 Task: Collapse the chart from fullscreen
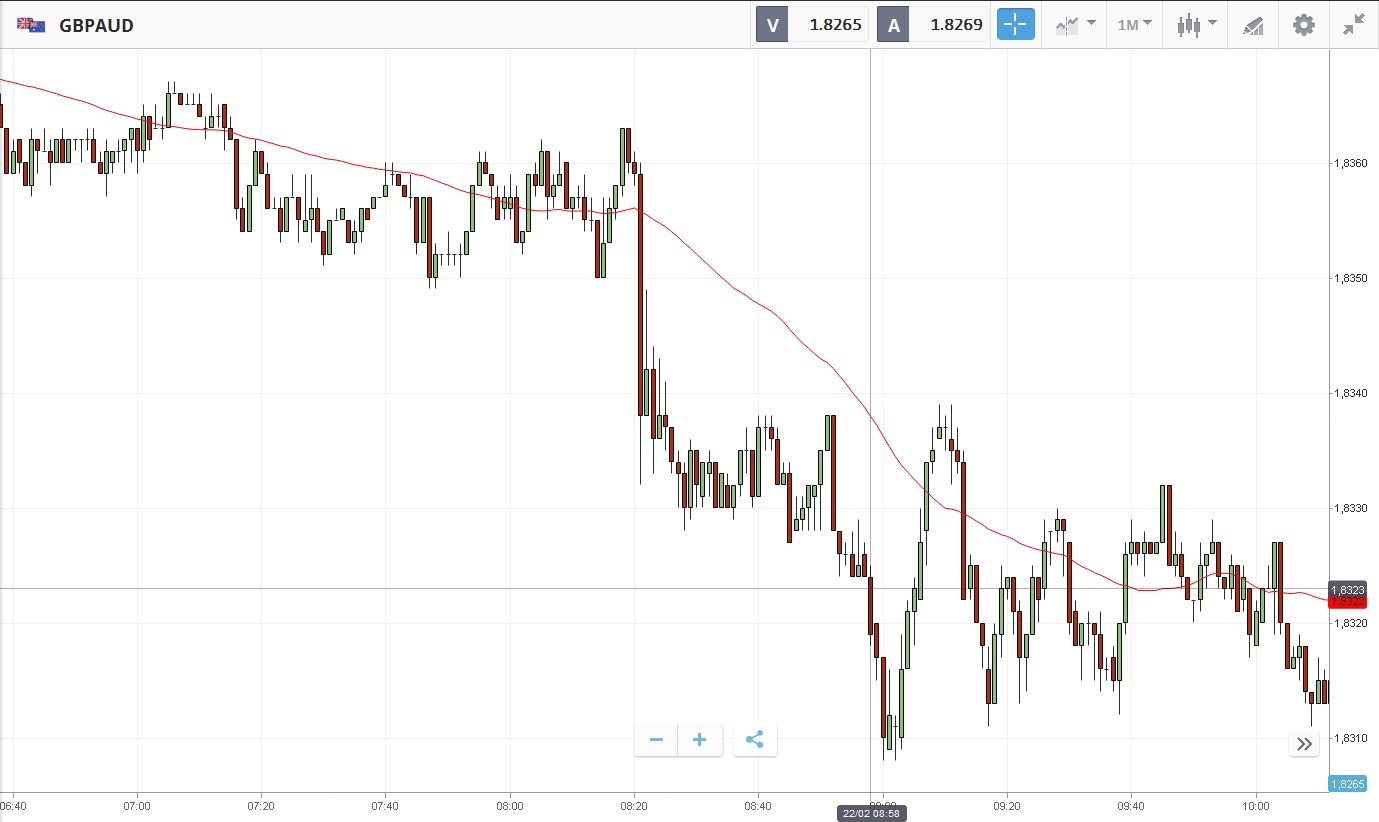[1354, 25]
